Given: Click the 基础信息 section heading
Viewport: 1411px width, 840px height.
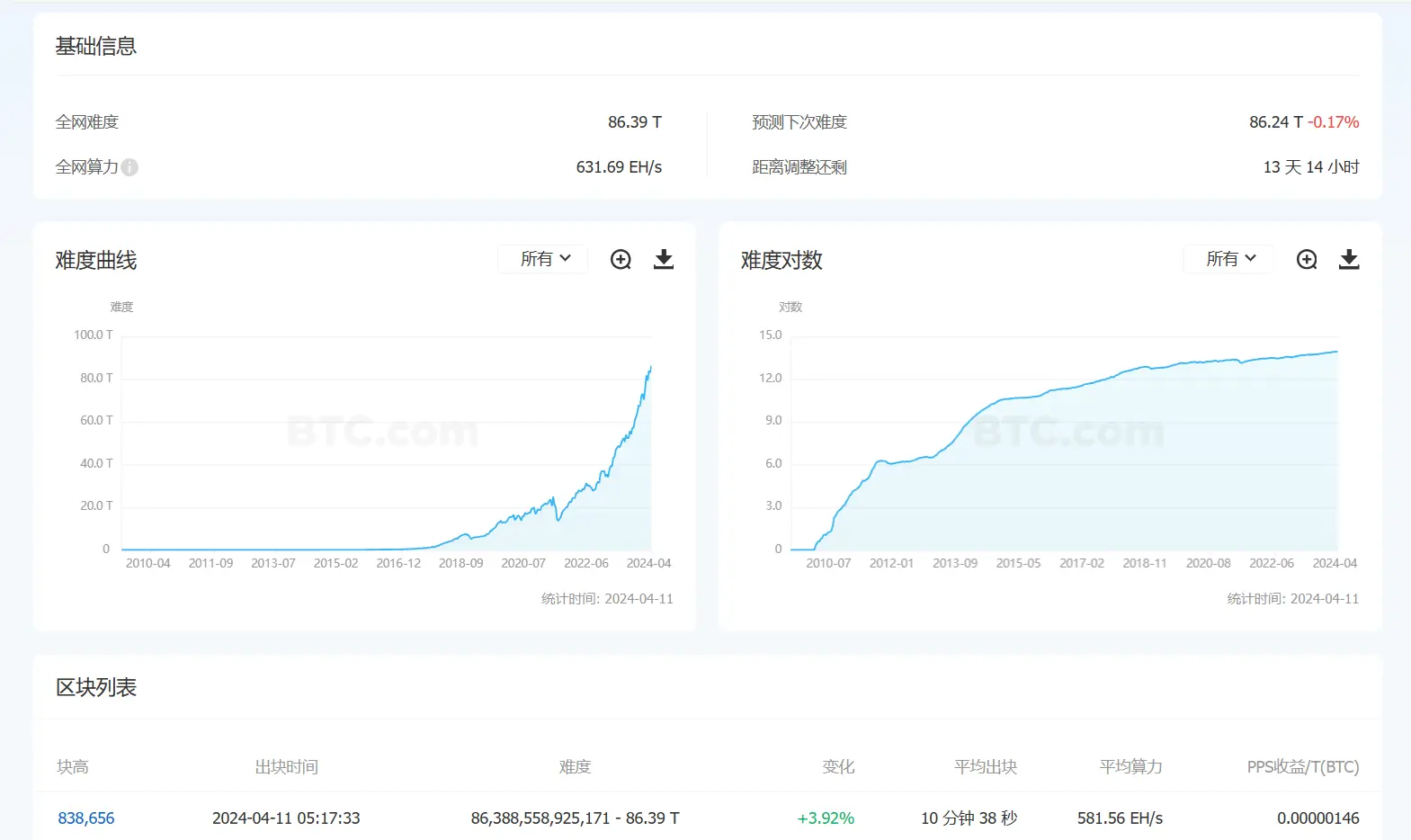Looking at the screenshot, I should [96, 47].
